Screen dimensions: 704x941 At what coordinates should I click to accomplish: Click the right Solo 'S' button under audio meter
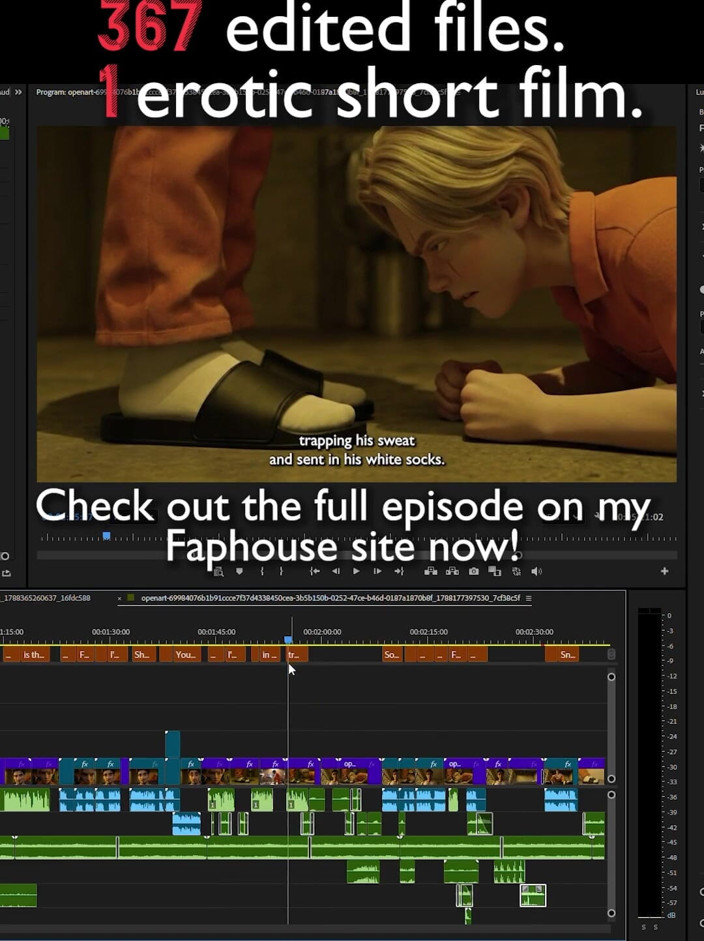pos(655,927)
